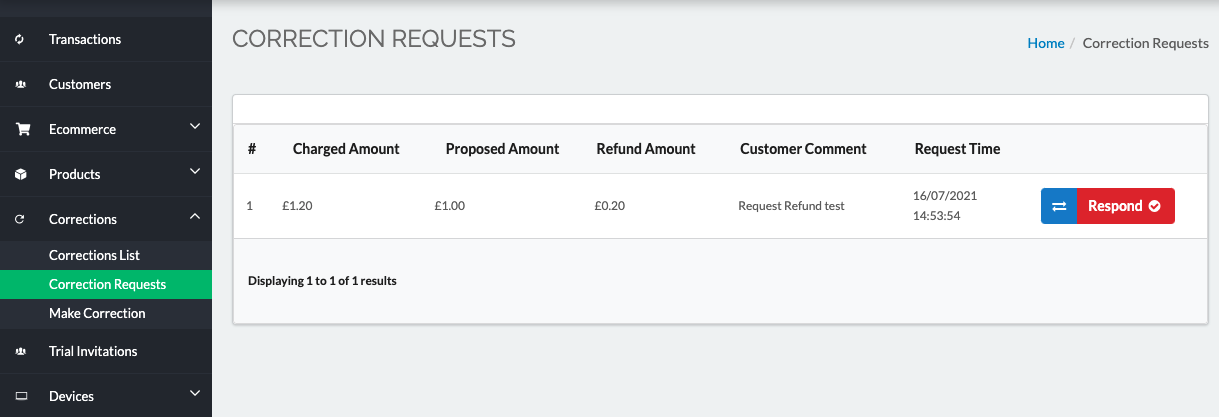The height and width of the screenshot is (417, 1219).
Task: Expand the Devices menu chevron
Action: point(195,394)
